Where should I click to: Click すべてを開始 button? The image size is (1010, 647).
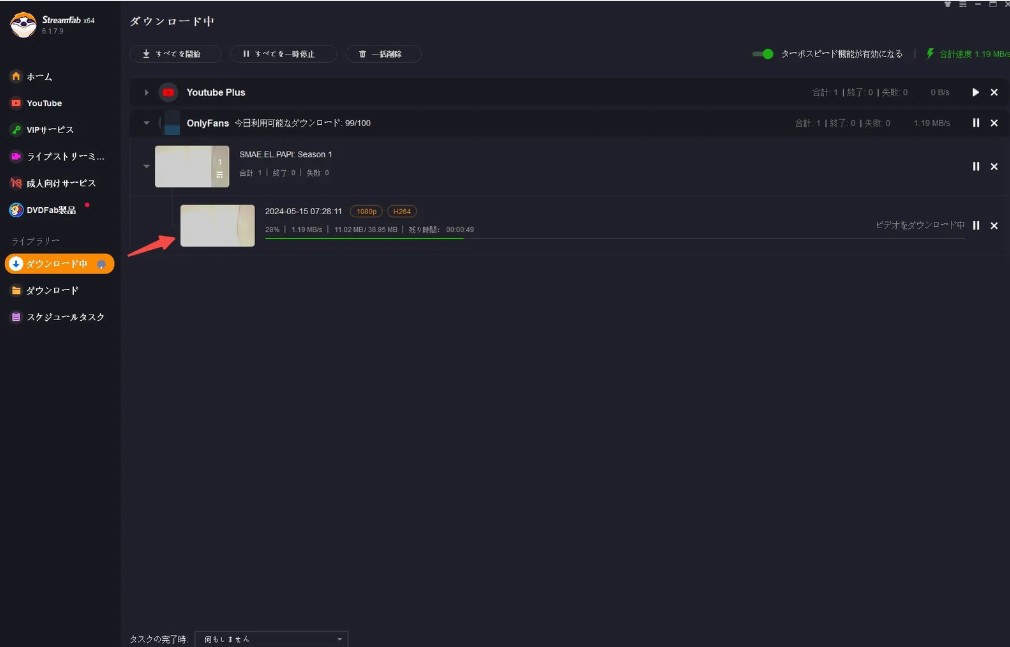tap(175, 54)
